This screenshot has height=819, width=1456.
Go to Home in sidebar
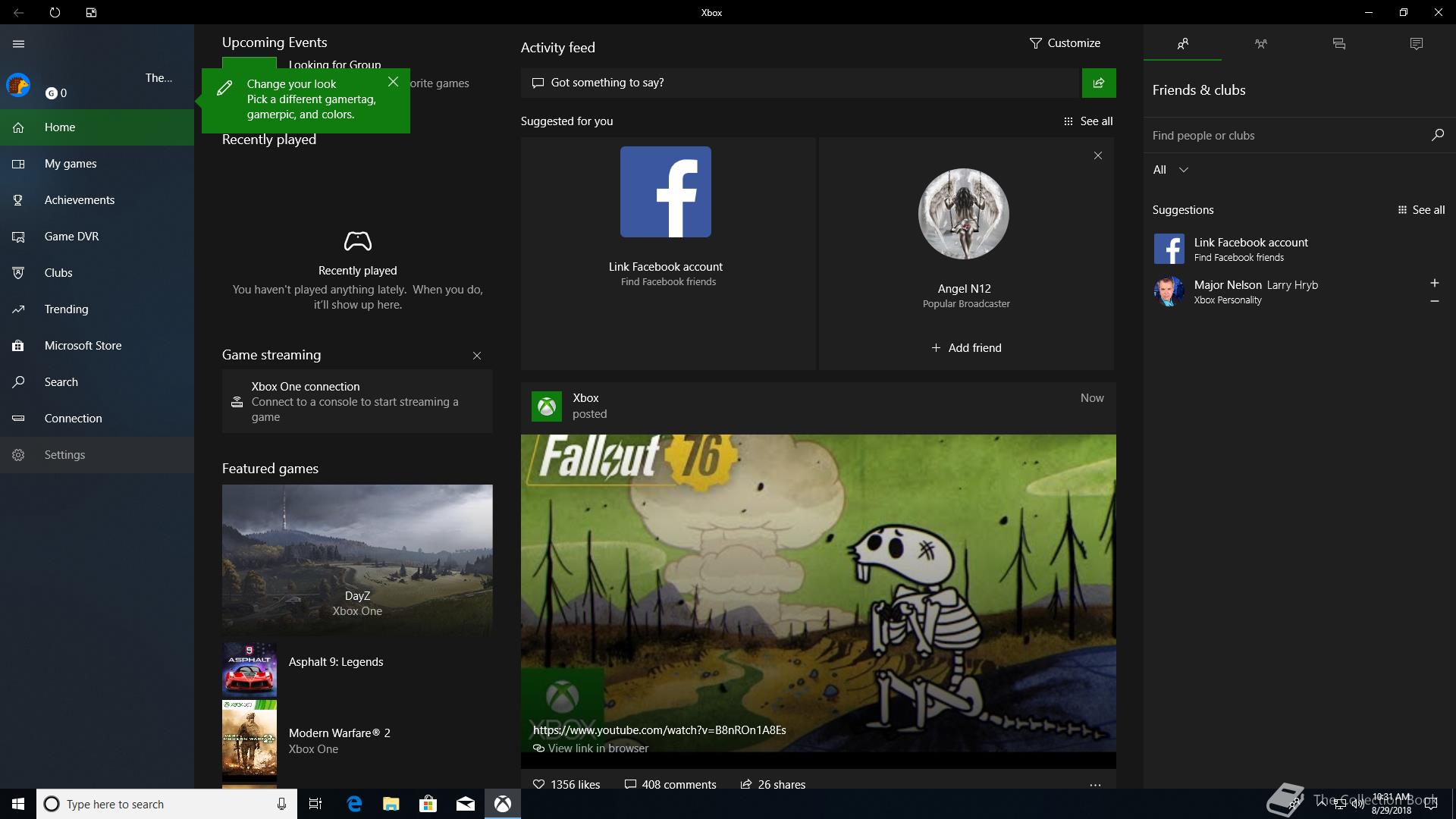[97, 127]
